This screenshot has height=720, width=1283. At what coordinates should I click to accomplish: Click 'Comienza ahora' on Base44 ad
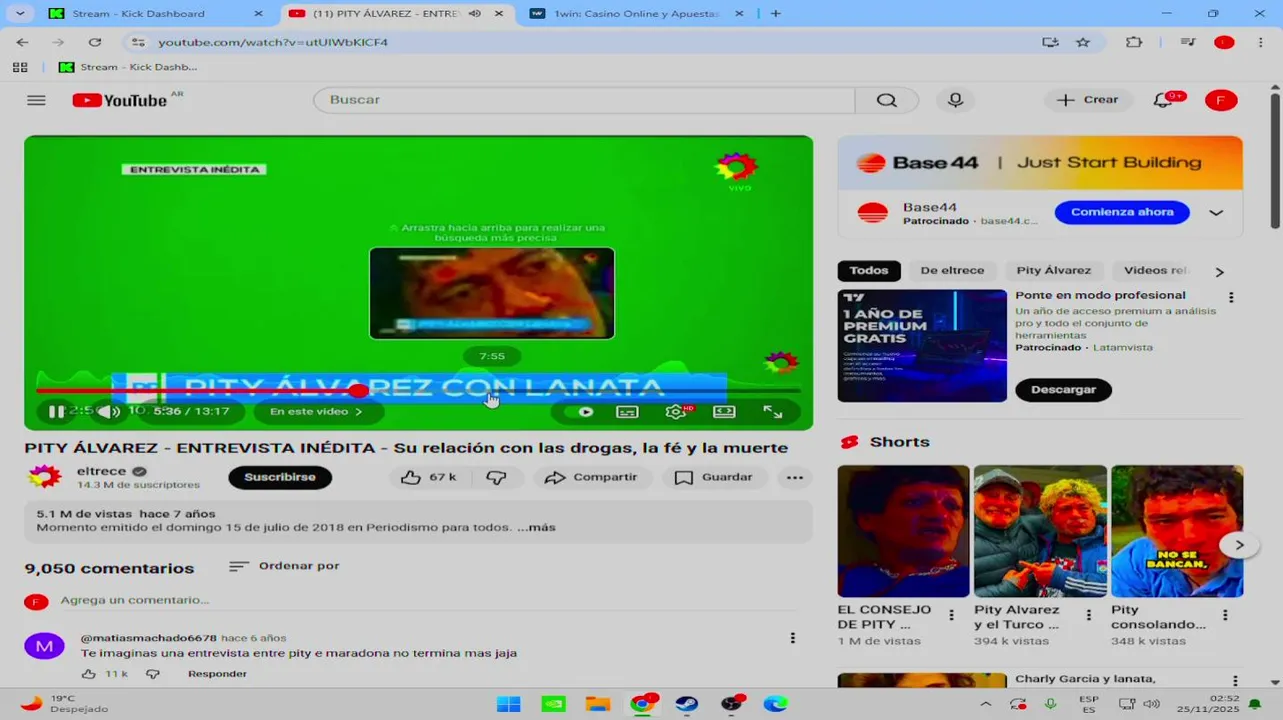click(x=1122, y=212)
